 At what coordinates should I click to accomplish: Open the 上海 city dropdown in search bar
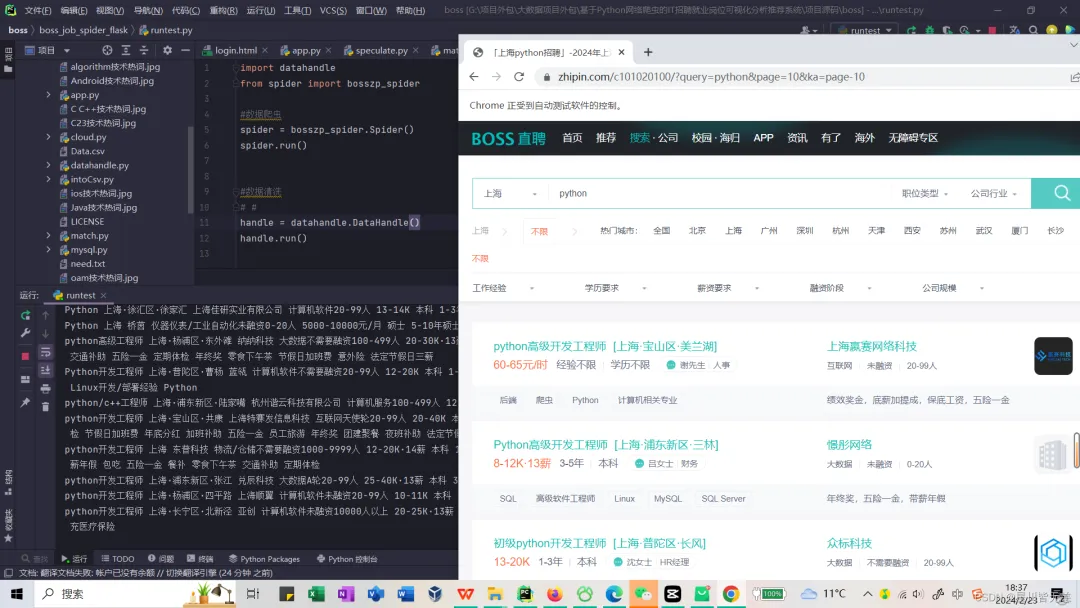point(510,193)
